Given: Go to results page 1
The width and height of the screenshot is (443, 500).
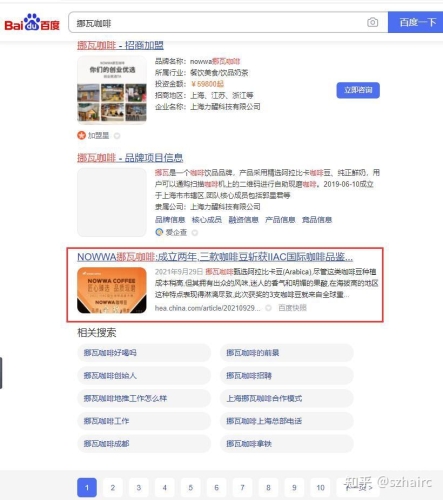Looking at the screenshot, I should click(87, 488).
